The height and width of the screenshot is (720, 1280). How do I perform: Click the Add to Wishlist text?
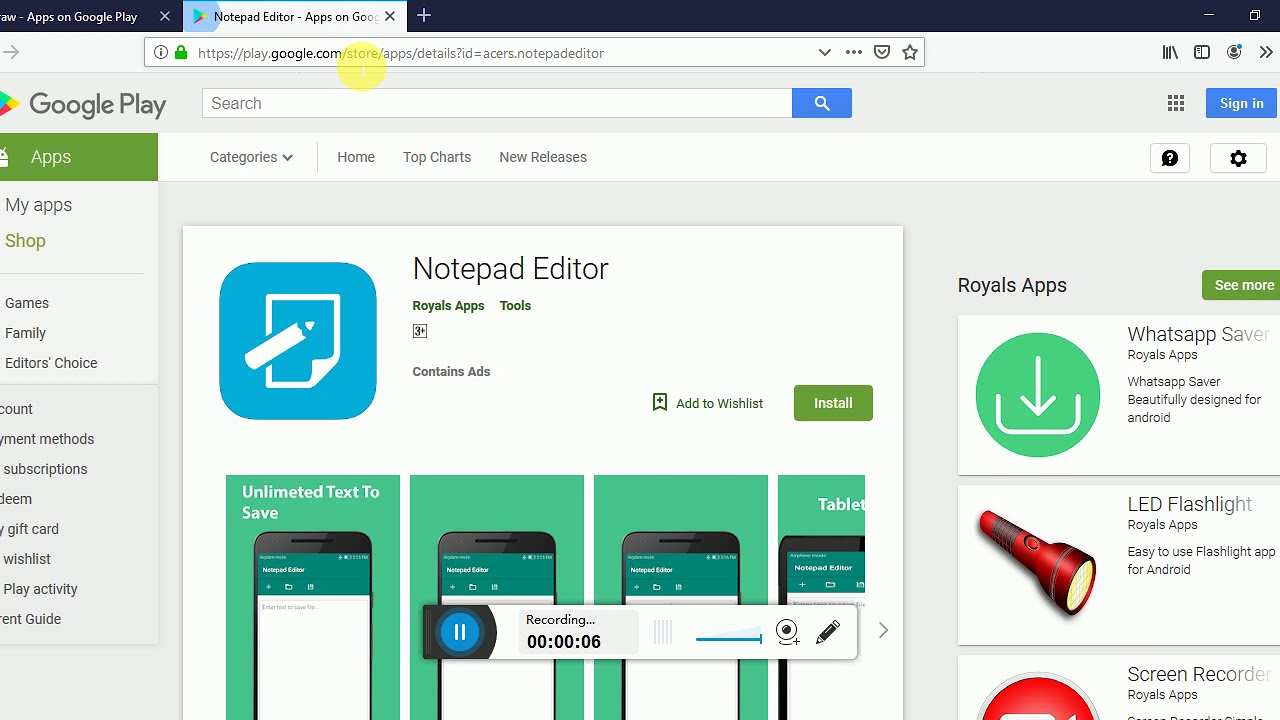click(719, 403)
